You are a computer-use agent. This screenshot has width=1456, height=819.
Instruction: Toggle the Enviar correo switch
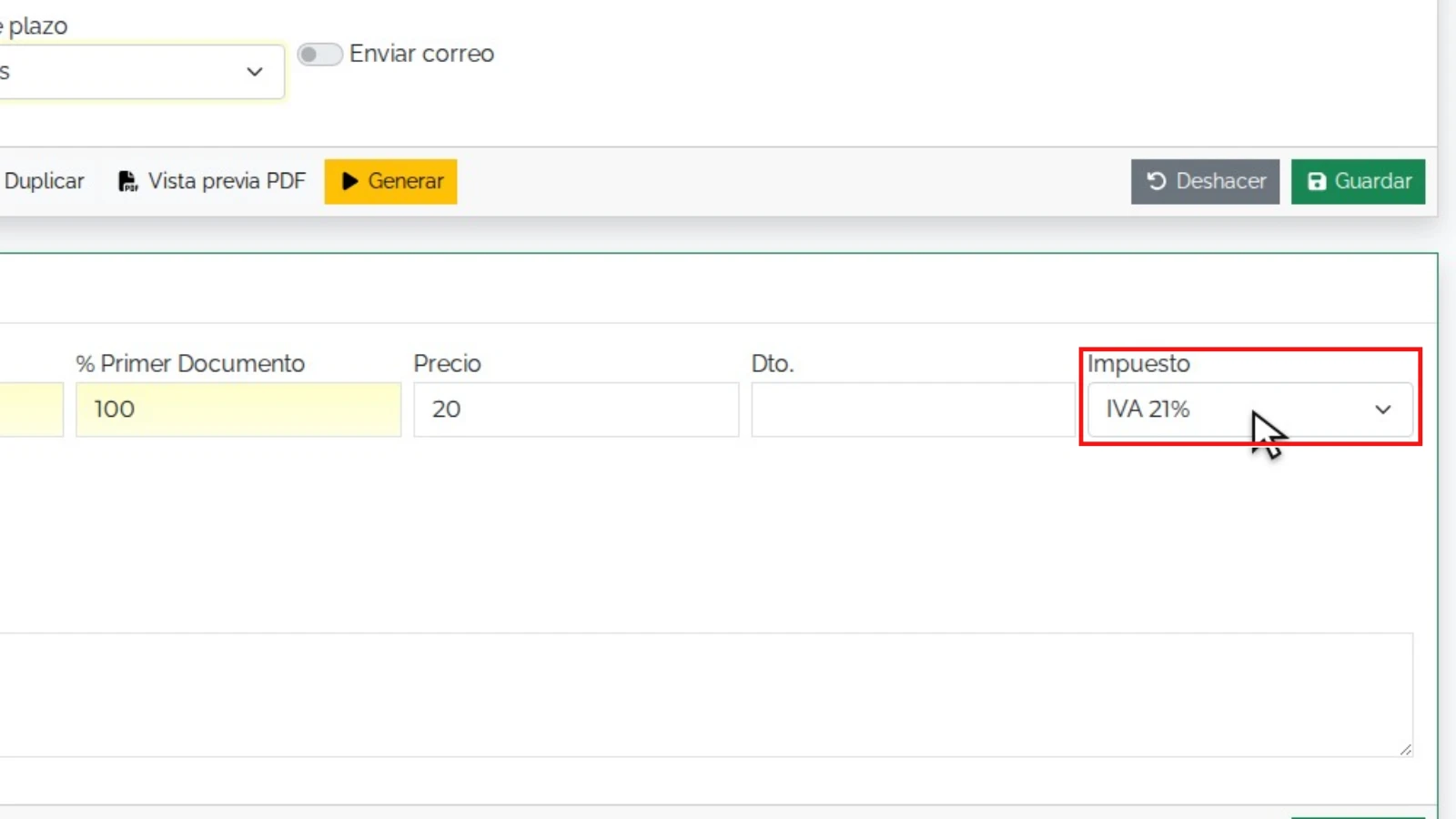pos(319,55)
